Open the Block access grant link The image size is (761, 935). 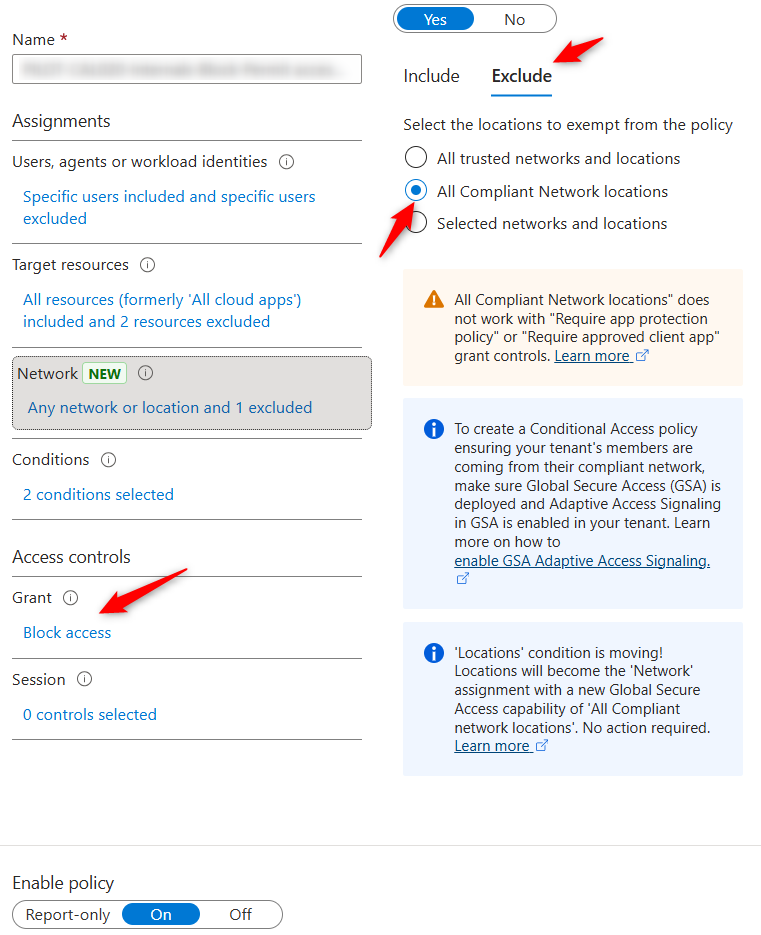[x=67, y=633]
